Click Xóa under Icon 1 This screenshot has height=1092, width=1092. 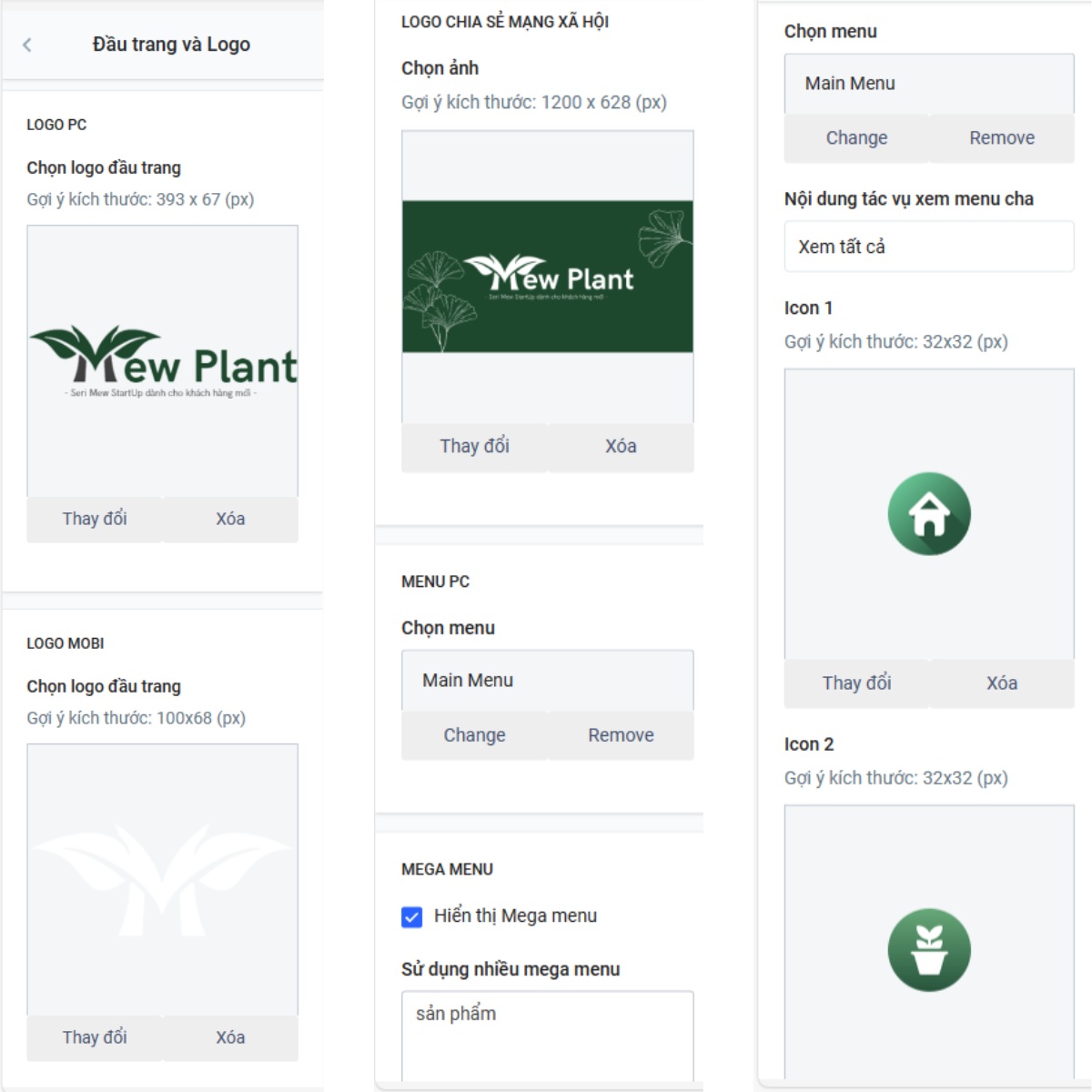[x=1002, y=683]
